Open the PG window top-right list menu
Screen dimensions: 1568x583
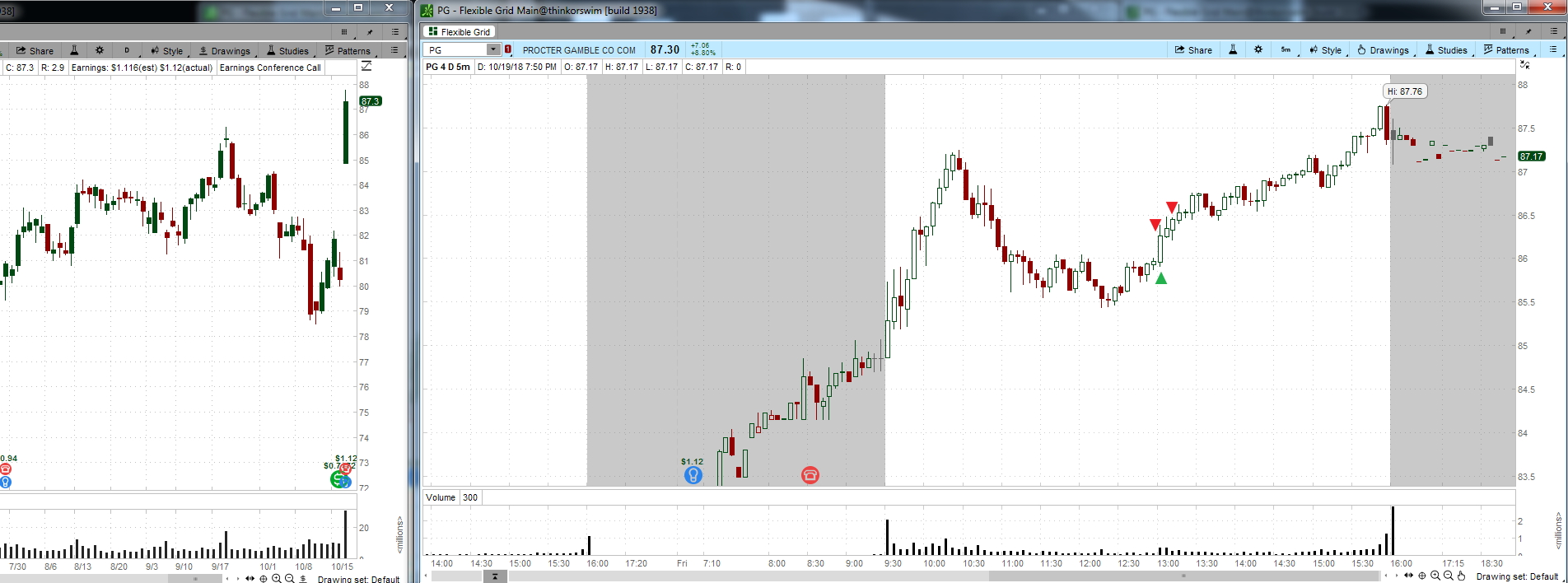1553,31
